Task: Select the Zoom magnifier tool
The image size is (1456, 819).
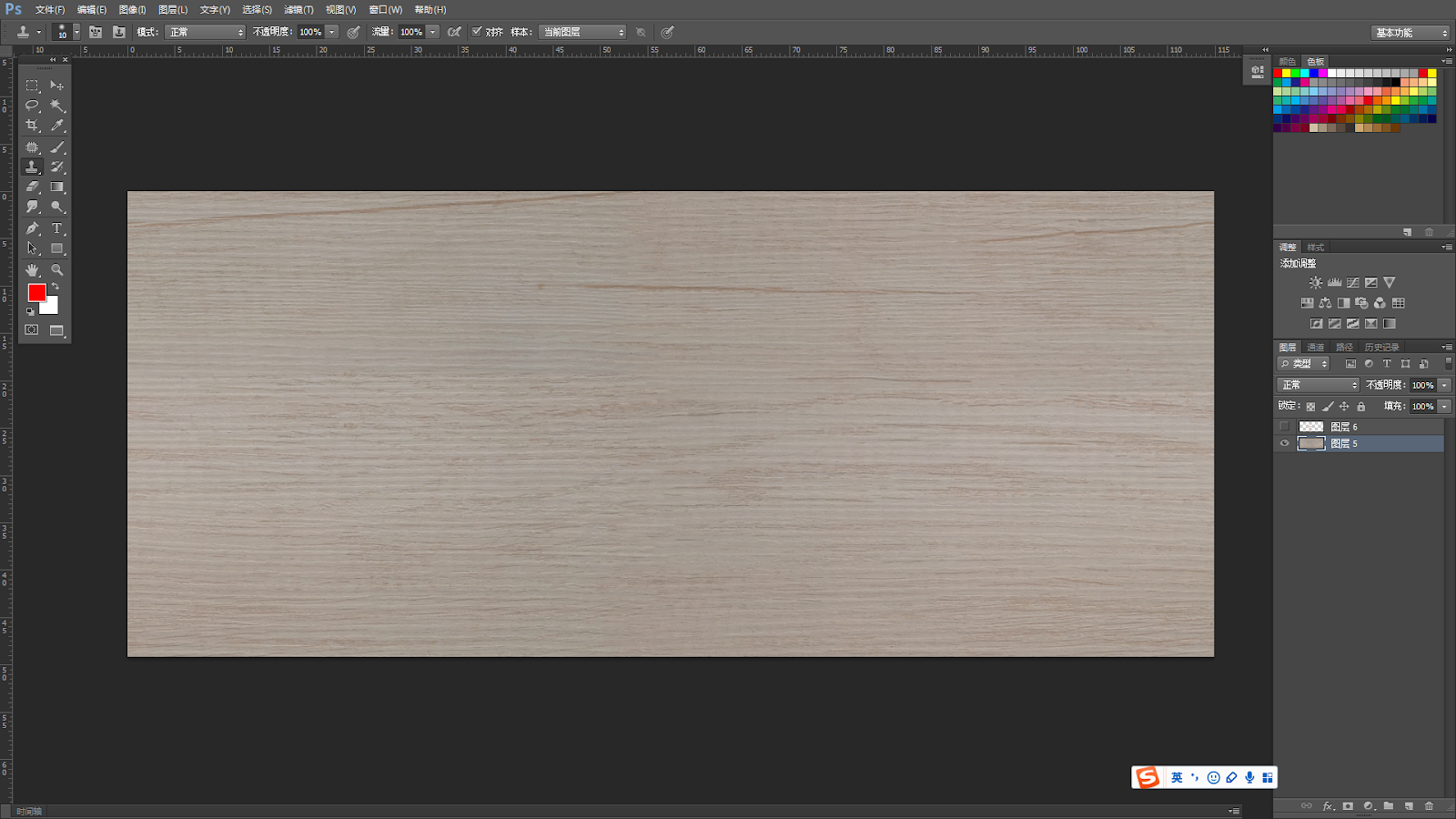Action: click(x=57, y=270)
